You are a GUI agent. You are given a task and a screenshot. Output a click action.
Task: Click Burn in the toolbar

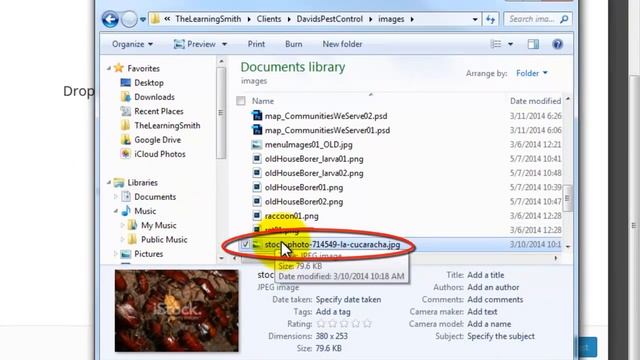tap(293, 44)
